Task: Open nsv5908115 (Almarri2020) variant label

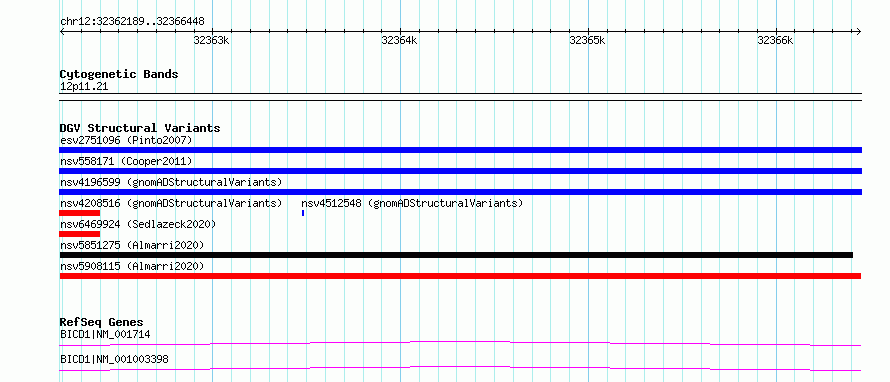Action: point(132,266)
